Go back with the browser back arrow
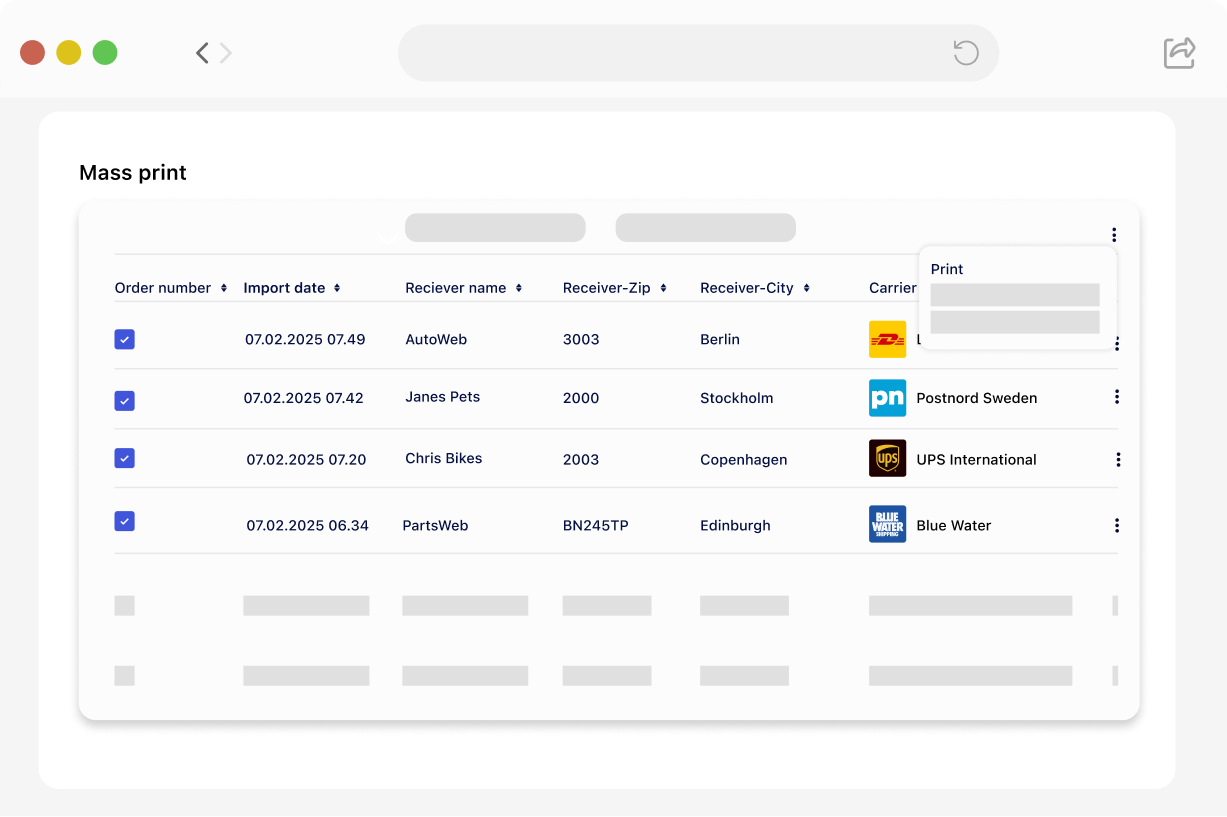Viewport: 1227px width, 817px height. tap(202, 53)
